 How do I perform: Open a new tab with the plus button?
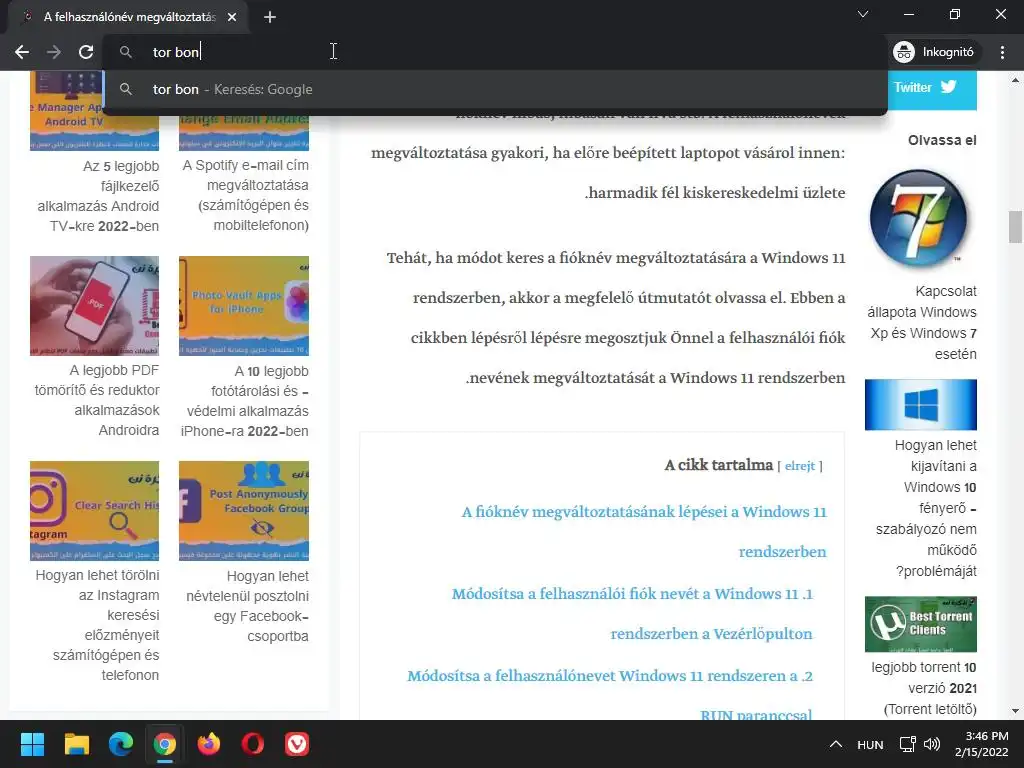270,17
